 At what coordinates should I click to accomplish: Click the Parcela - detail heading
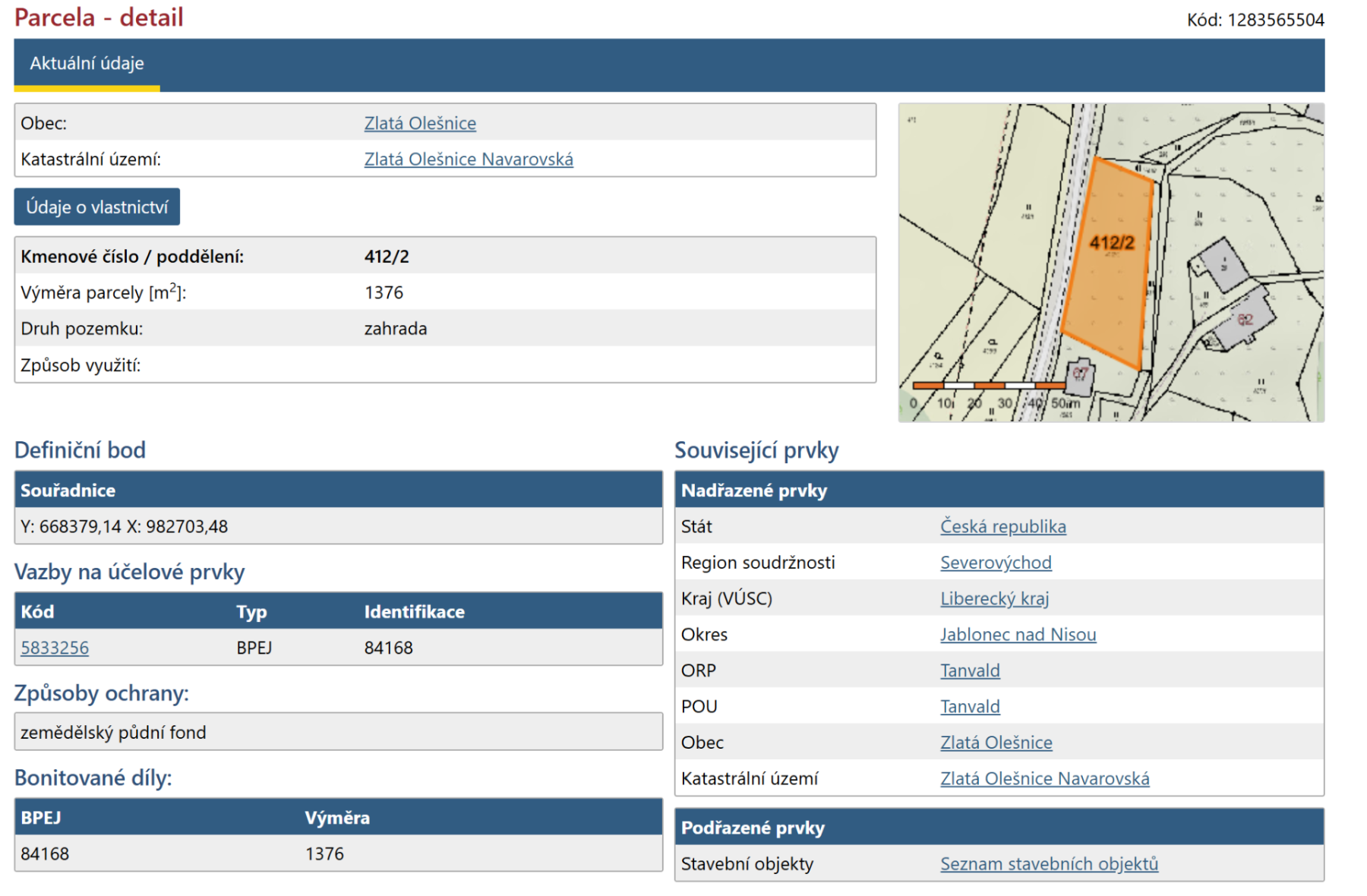click(x=99, y=17)
